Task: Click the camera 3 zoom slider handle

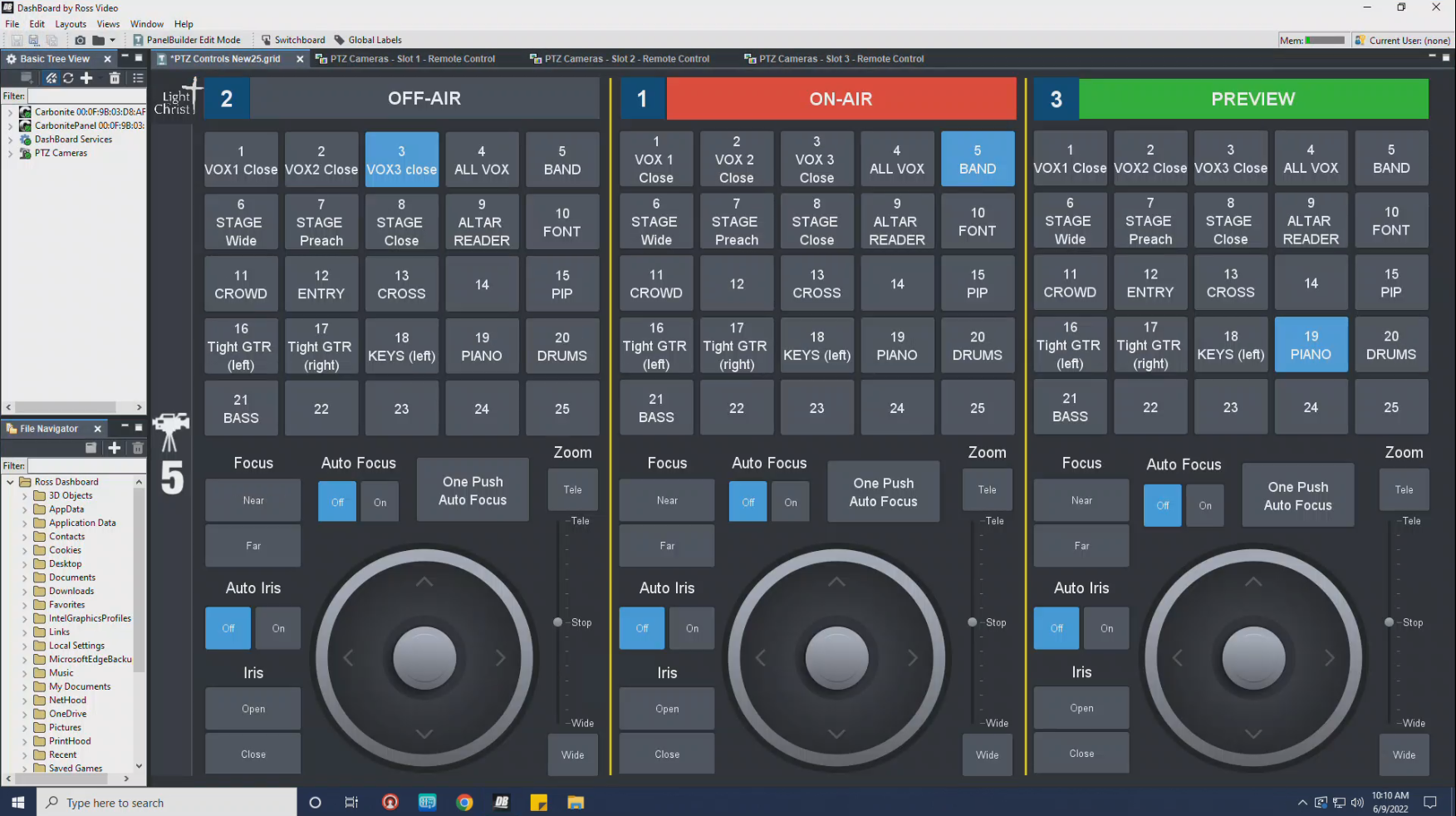Action: pyautogui.click(x=1389, y=622)
